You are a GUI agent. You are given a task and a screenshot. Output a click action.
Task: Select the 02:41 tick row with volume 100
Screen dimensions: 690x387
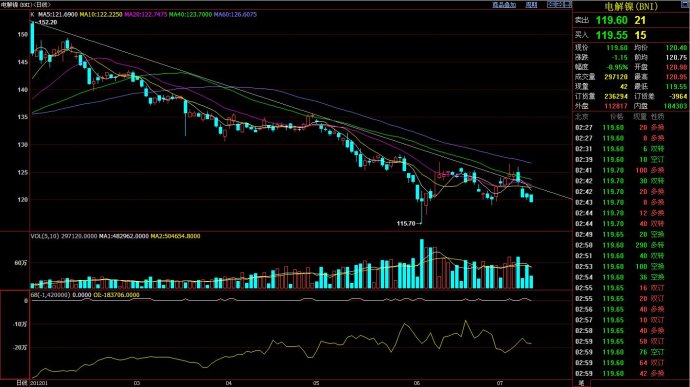[631, 170]
